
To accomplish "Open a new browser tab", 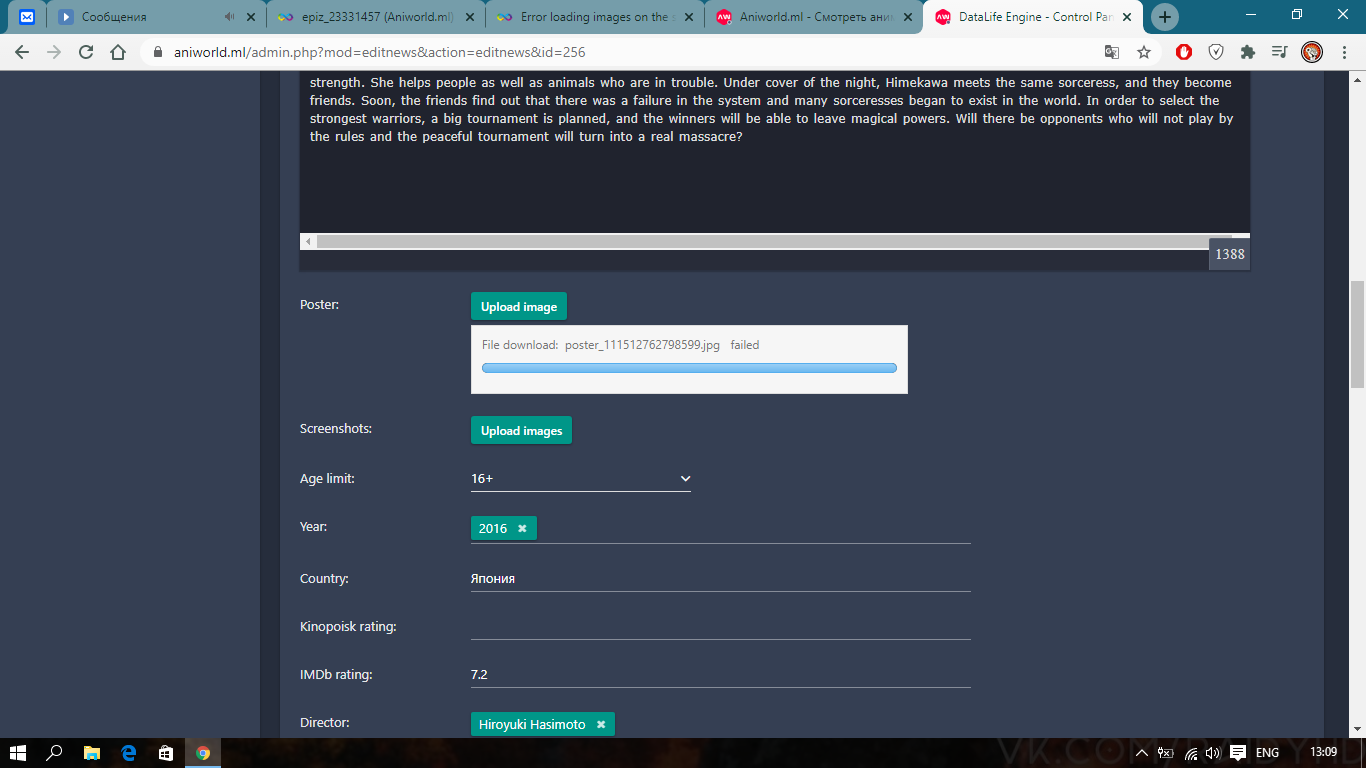I will [1164, 17].
